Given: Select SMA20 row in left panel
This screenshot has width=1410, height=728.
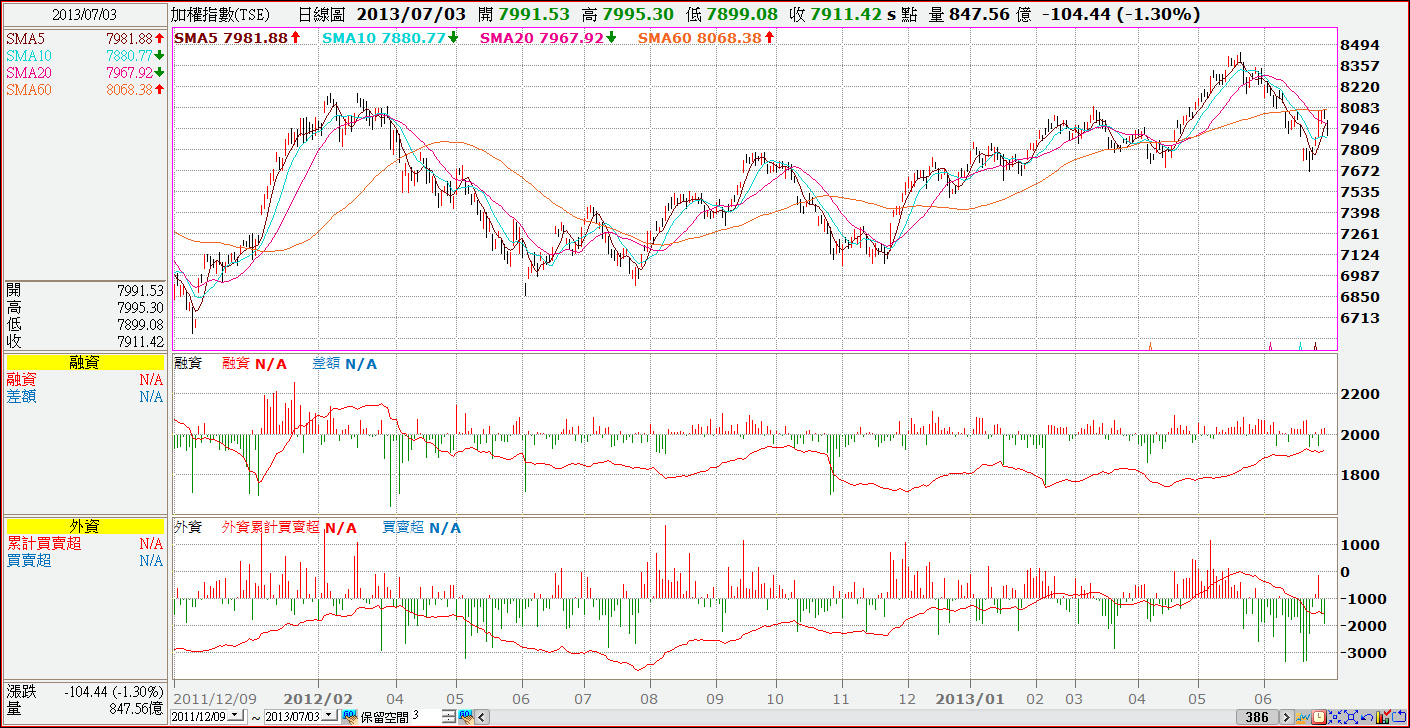Looking at the screenshot, I should [x=84, y=72].
